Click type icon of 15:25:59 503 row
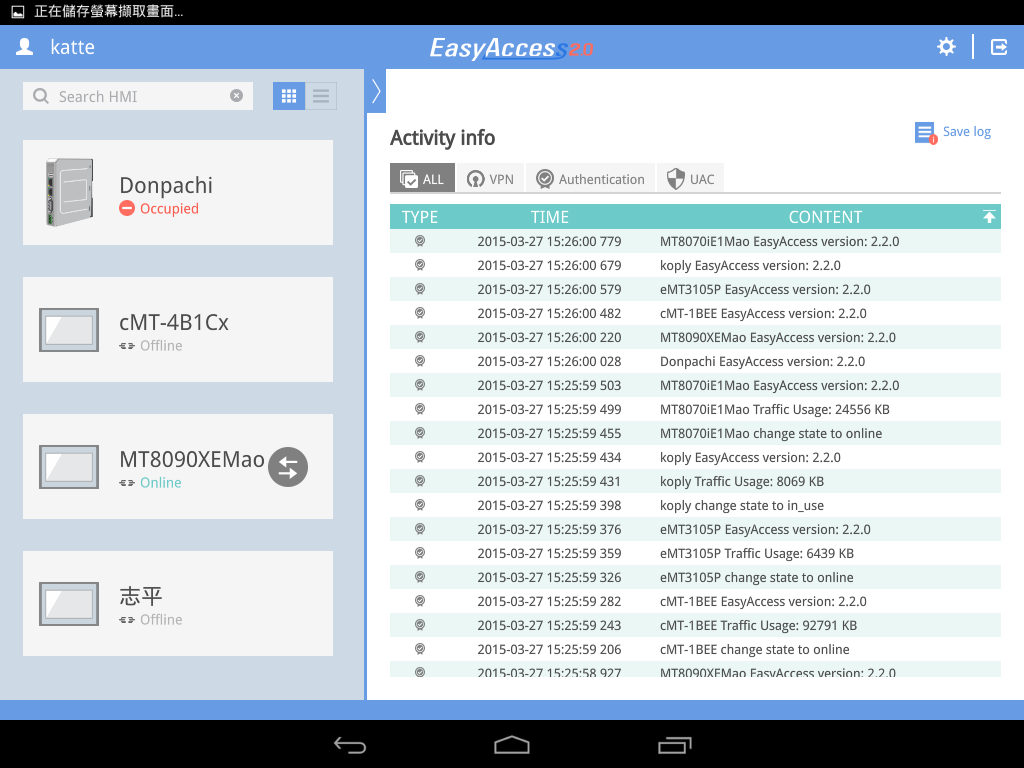 [420, 385]
